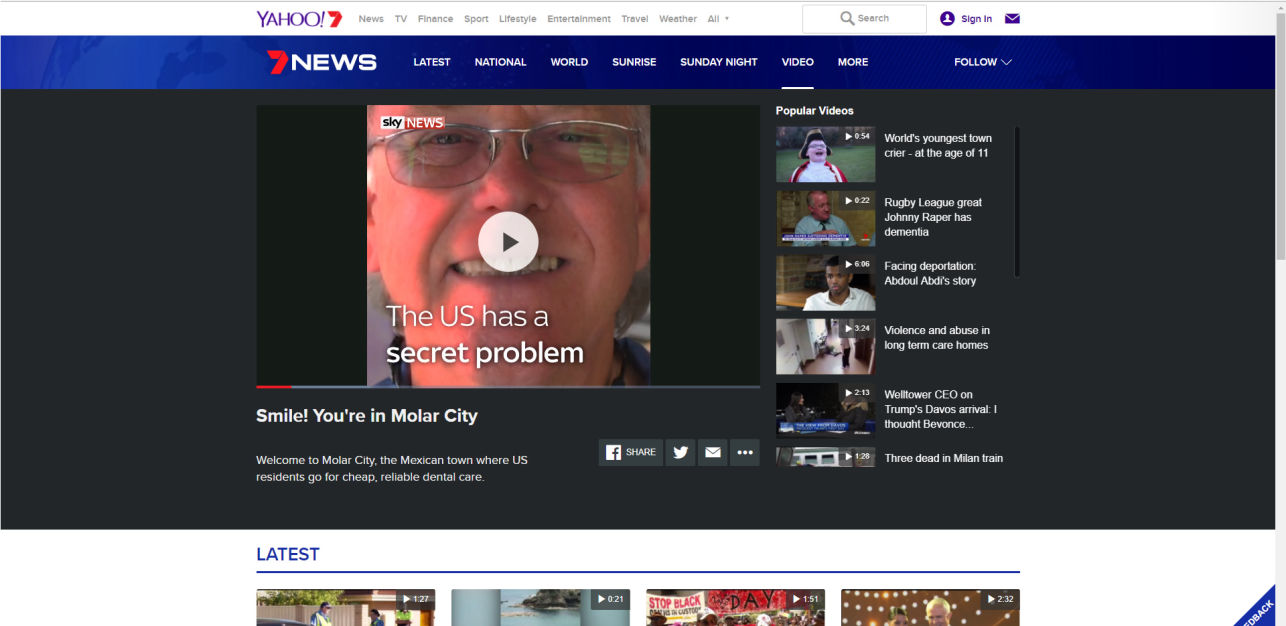
Task: Open the Sunrise tab
Action: click(634, 62)
